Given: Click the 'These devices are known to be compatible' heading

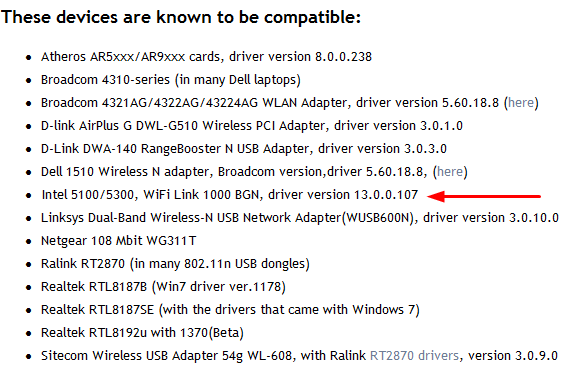Looking at the screenshot, I should point(181,17).
